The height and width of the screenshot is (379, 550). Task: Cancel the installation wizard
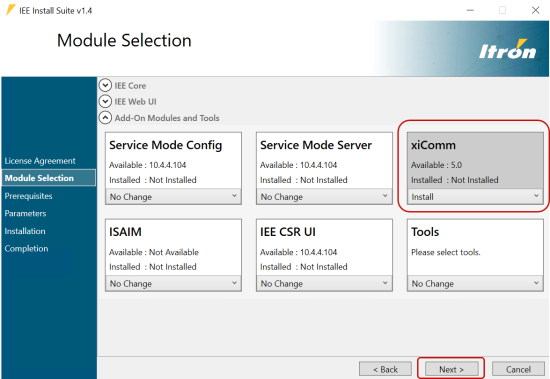tap(518, 369)
